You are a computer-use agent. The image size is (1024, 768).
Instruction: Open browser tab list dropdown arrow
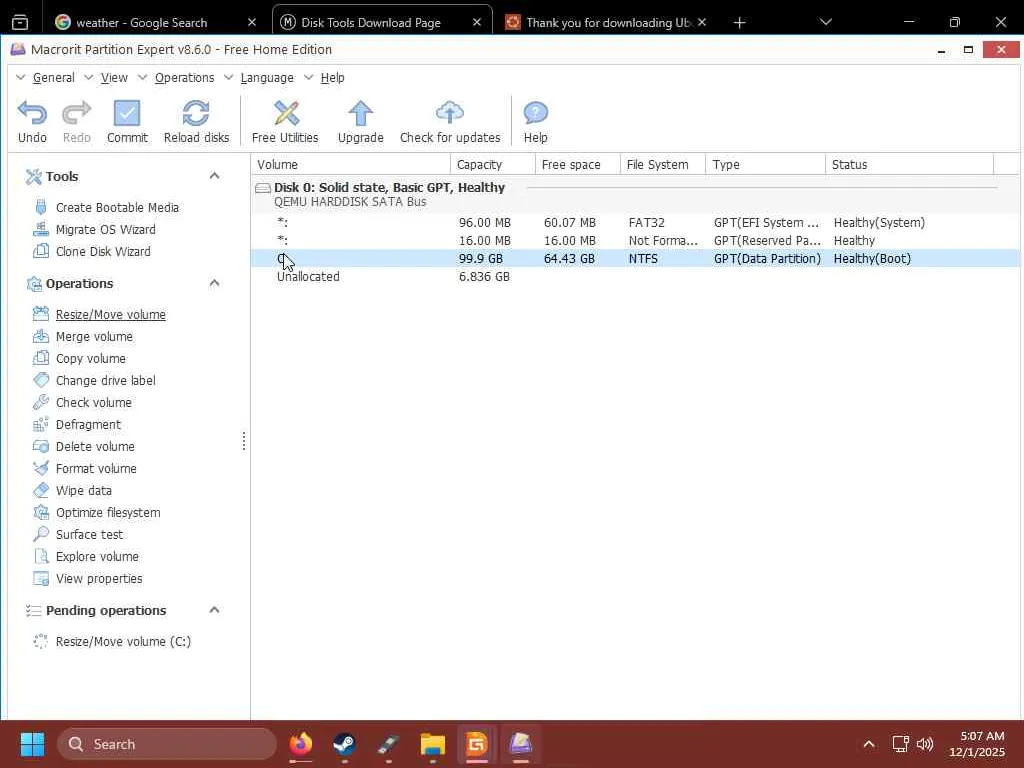[x=825, y=22]
